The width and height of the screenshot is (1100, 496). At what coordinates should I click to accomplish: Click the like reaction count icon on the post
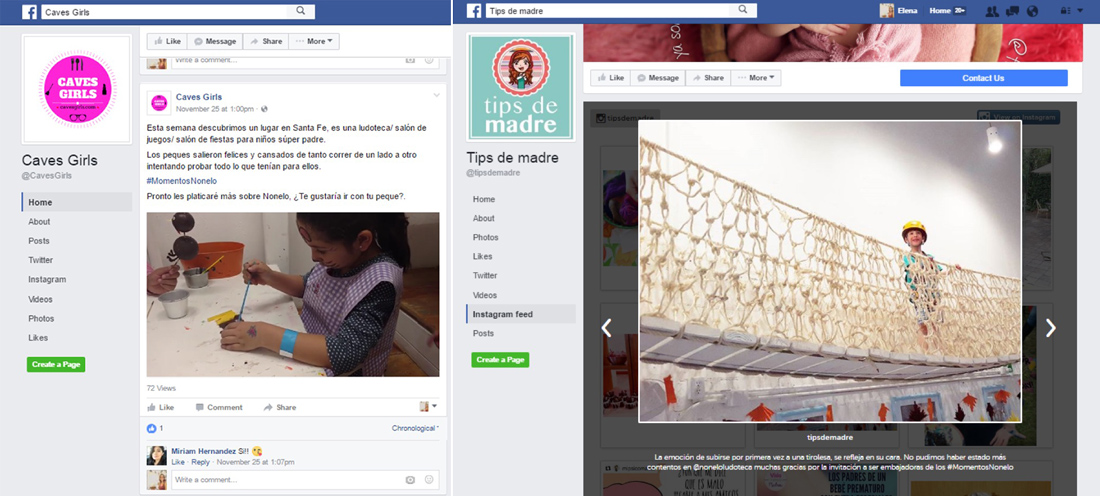(x=152, y=428)
